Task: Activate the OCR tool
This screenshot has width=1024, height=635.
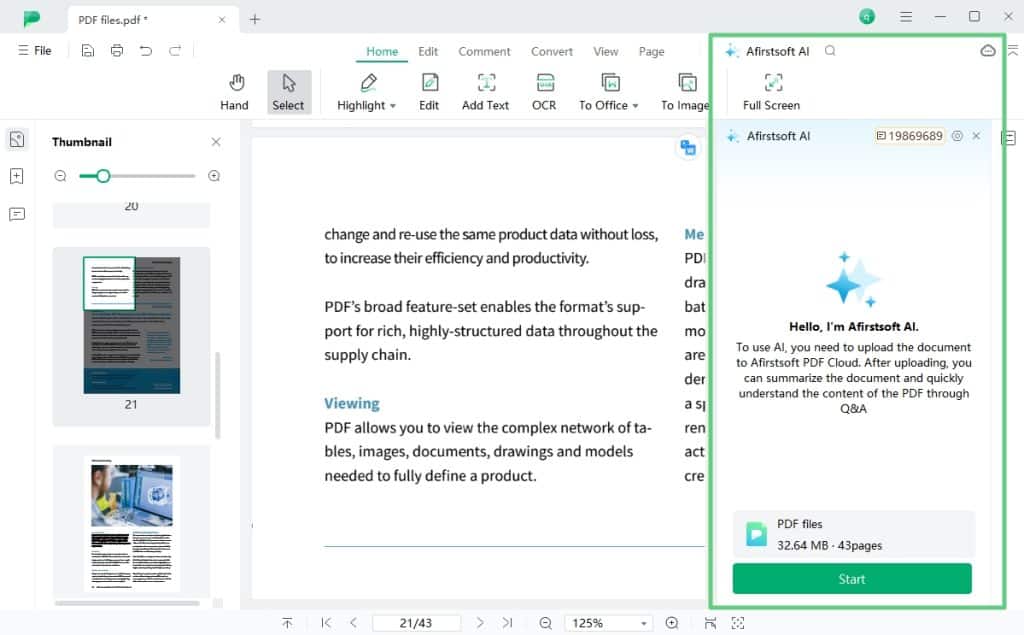Action: [543, 90]
